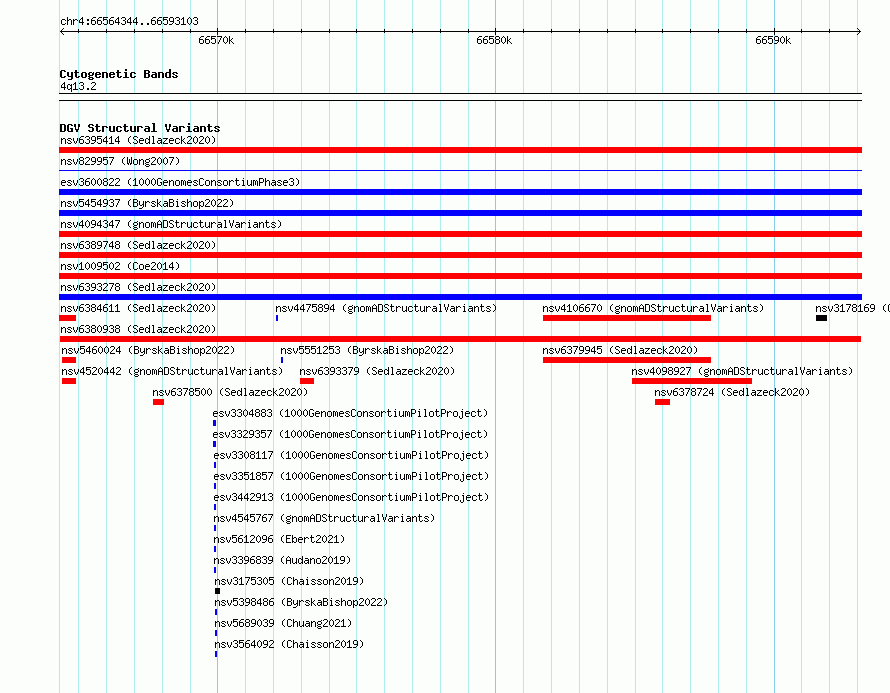
Task: Click red bar under nsv6379945
Action: pos(627,360)
